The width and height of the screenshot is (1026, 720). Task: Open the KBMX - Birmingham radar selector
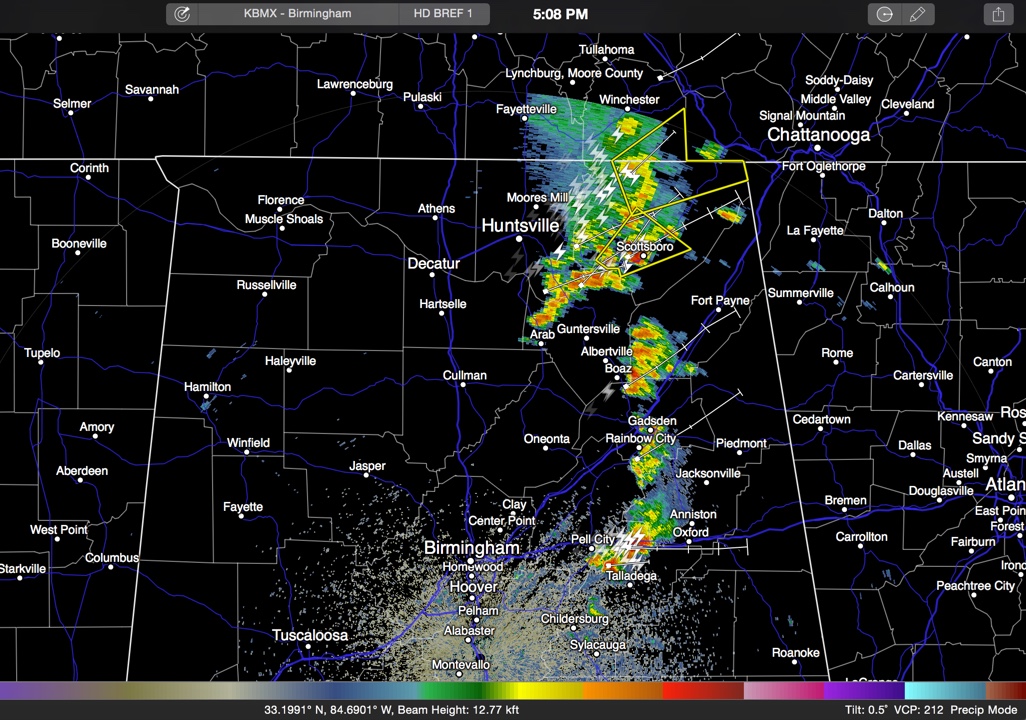tap(297, 14)
